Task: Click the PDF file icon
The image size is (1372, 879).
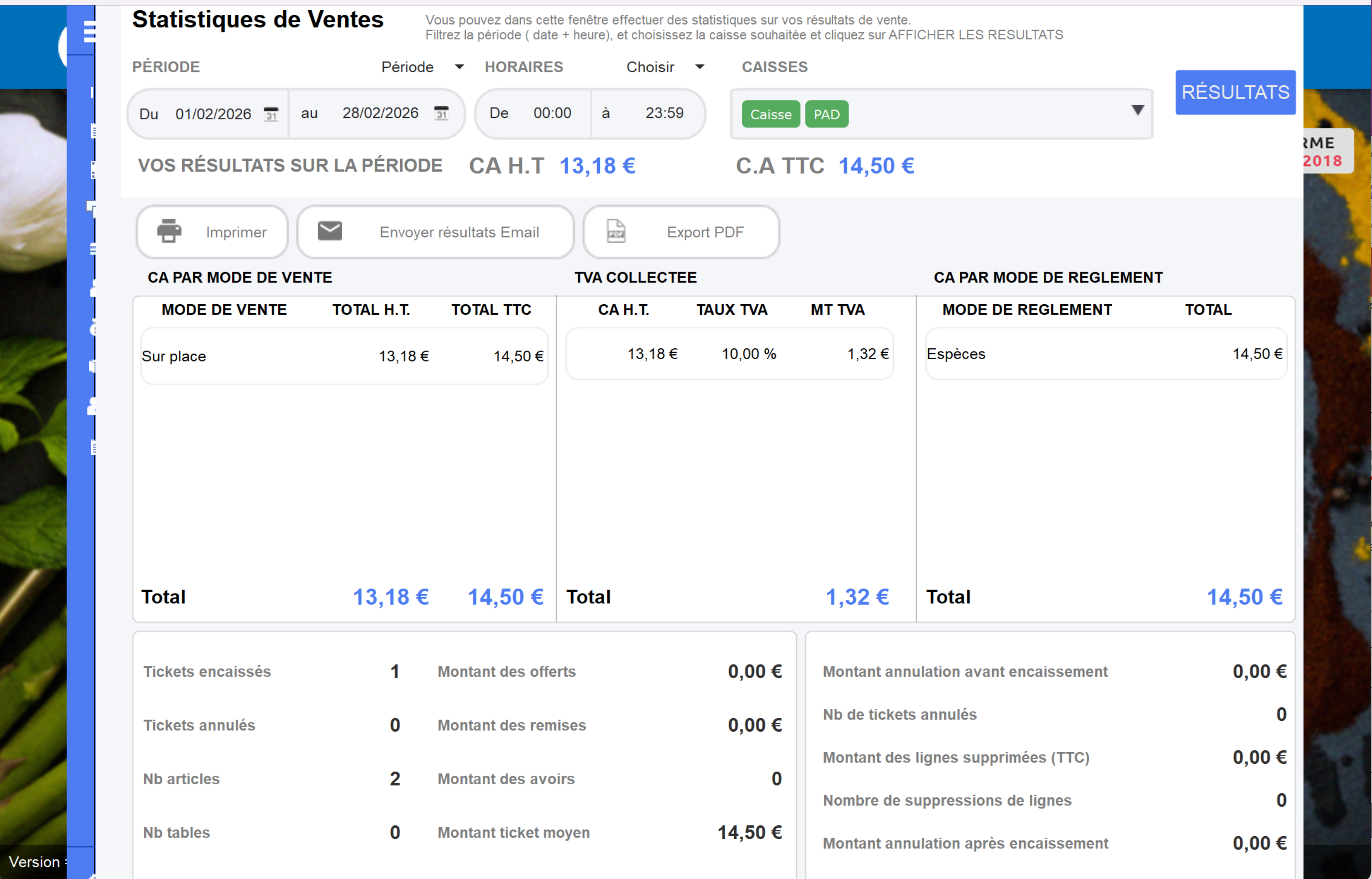Action: pos(616,231)
